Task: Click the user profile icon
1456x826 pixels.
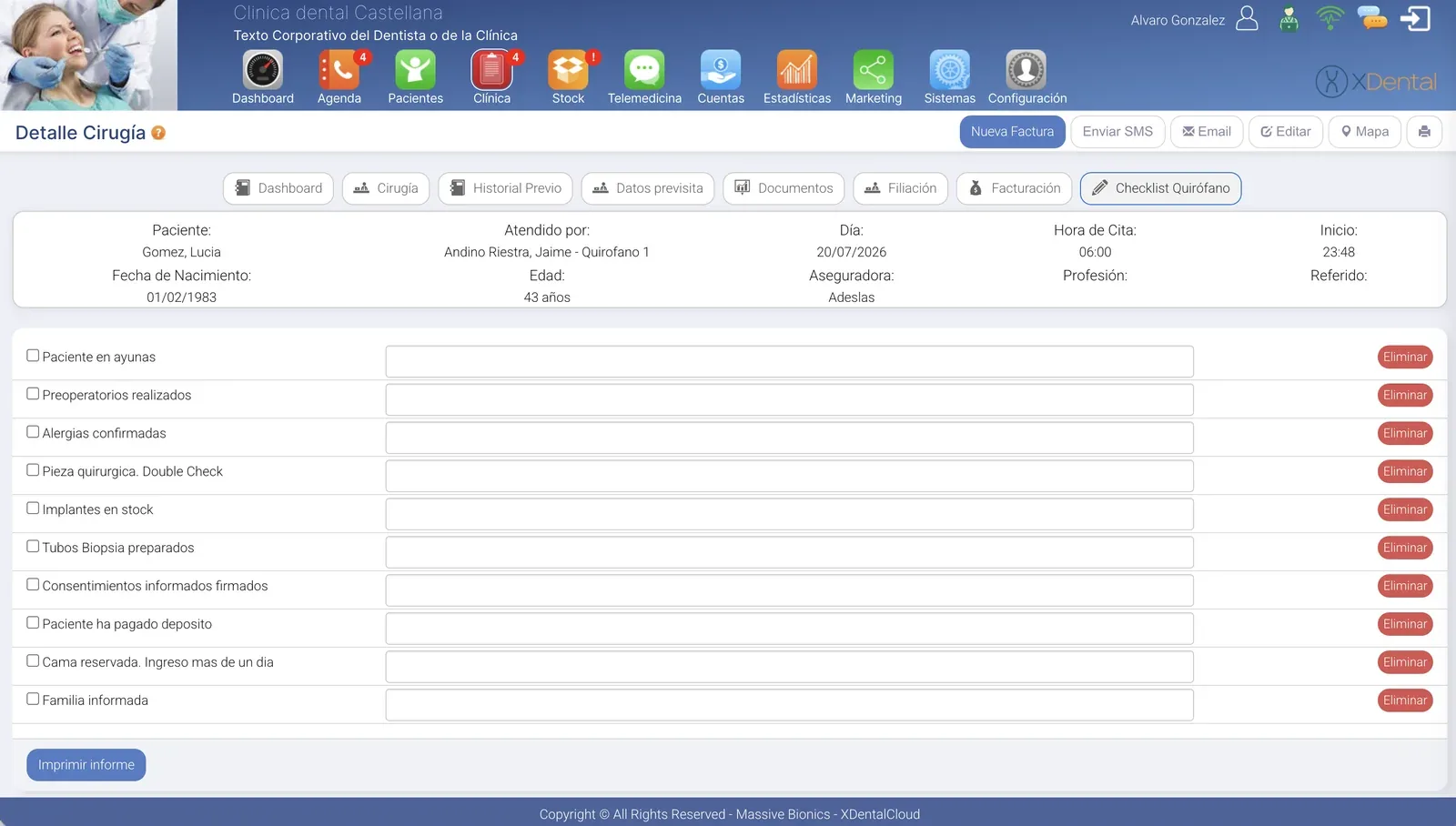Action: (x=1248, y=18)
